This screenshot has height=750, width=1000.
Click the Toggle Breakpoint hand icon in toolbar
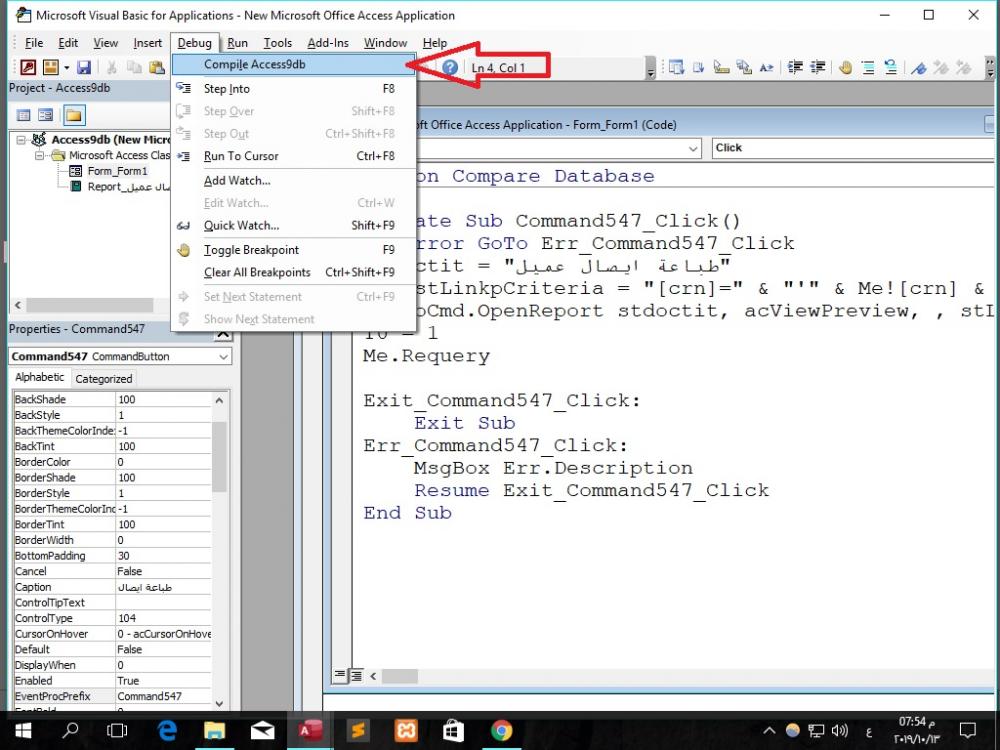[x=846, y=67]
